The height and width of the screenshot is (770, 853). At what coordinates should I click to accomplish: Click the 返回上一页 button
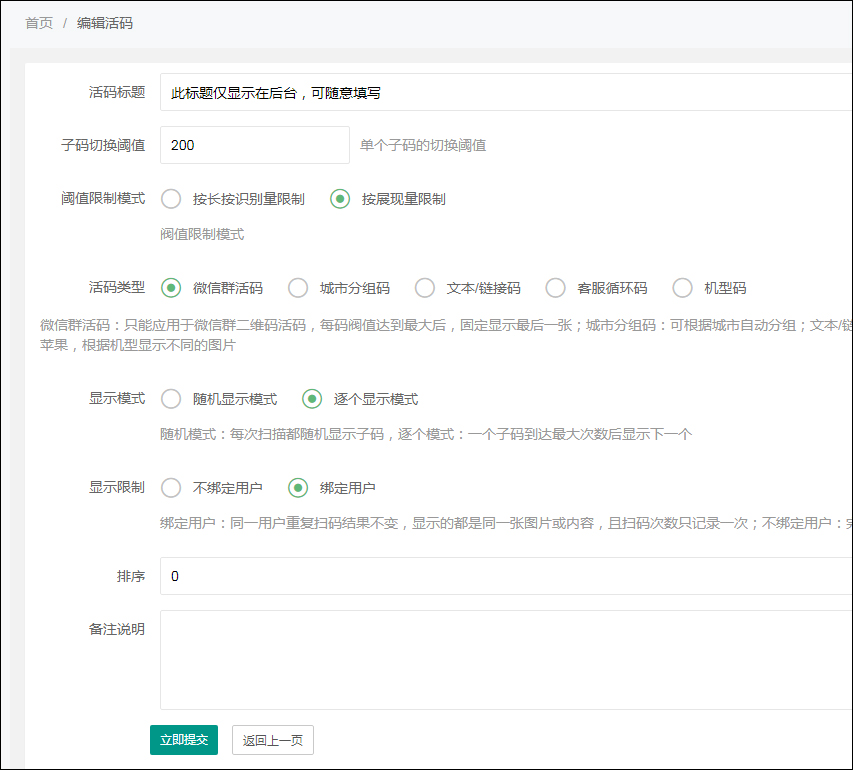pyautogui.click(x=272, y=740)
